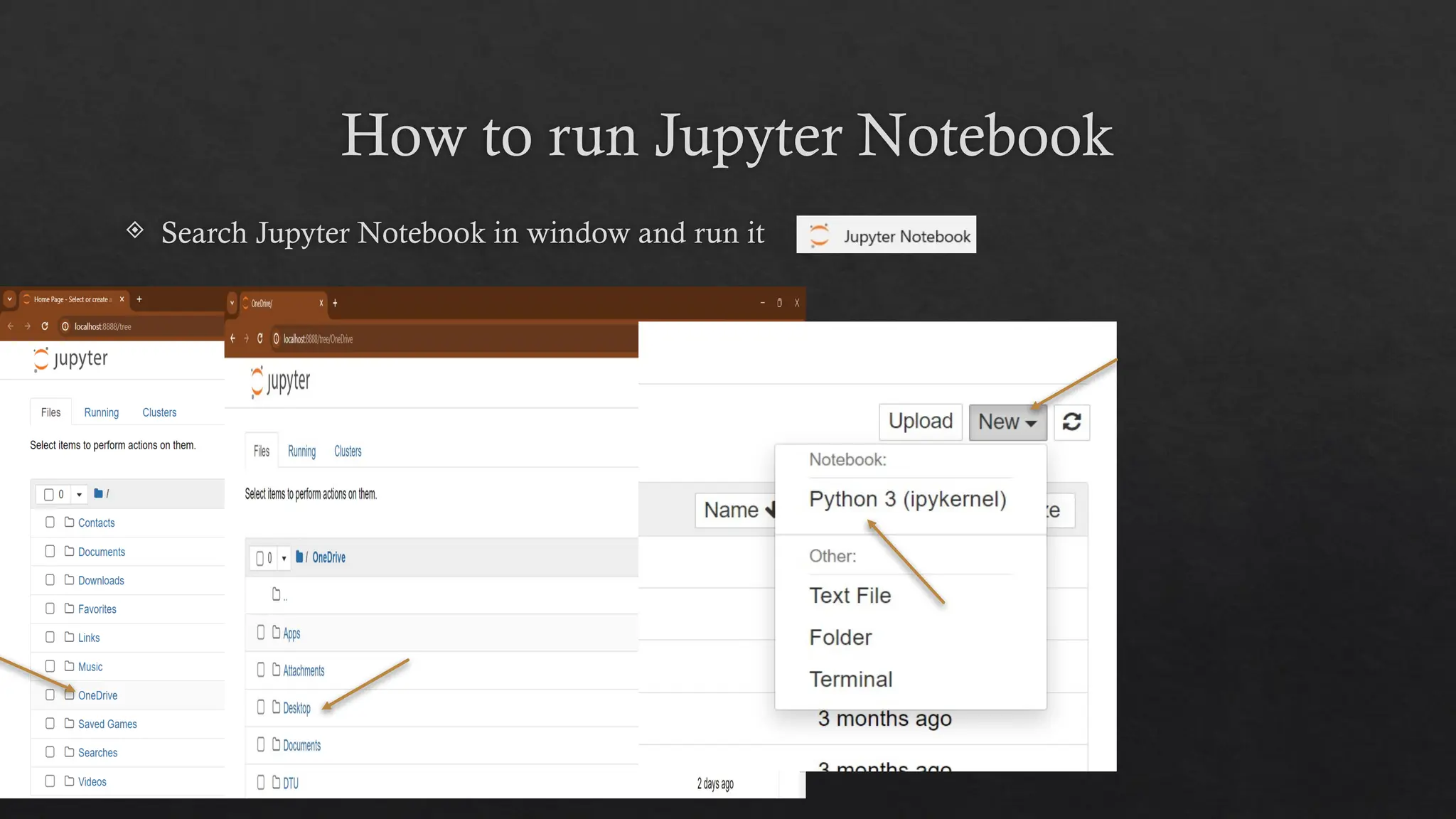Switch to the Running tab in left window

[x=101, y=412]
